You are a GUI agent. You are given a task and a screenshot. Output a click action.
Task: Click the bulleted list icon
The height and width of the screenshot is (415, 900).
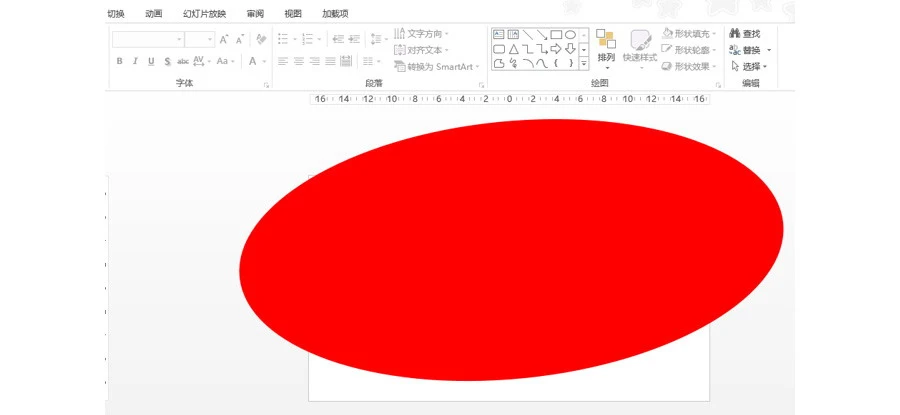tap(283, 39)
